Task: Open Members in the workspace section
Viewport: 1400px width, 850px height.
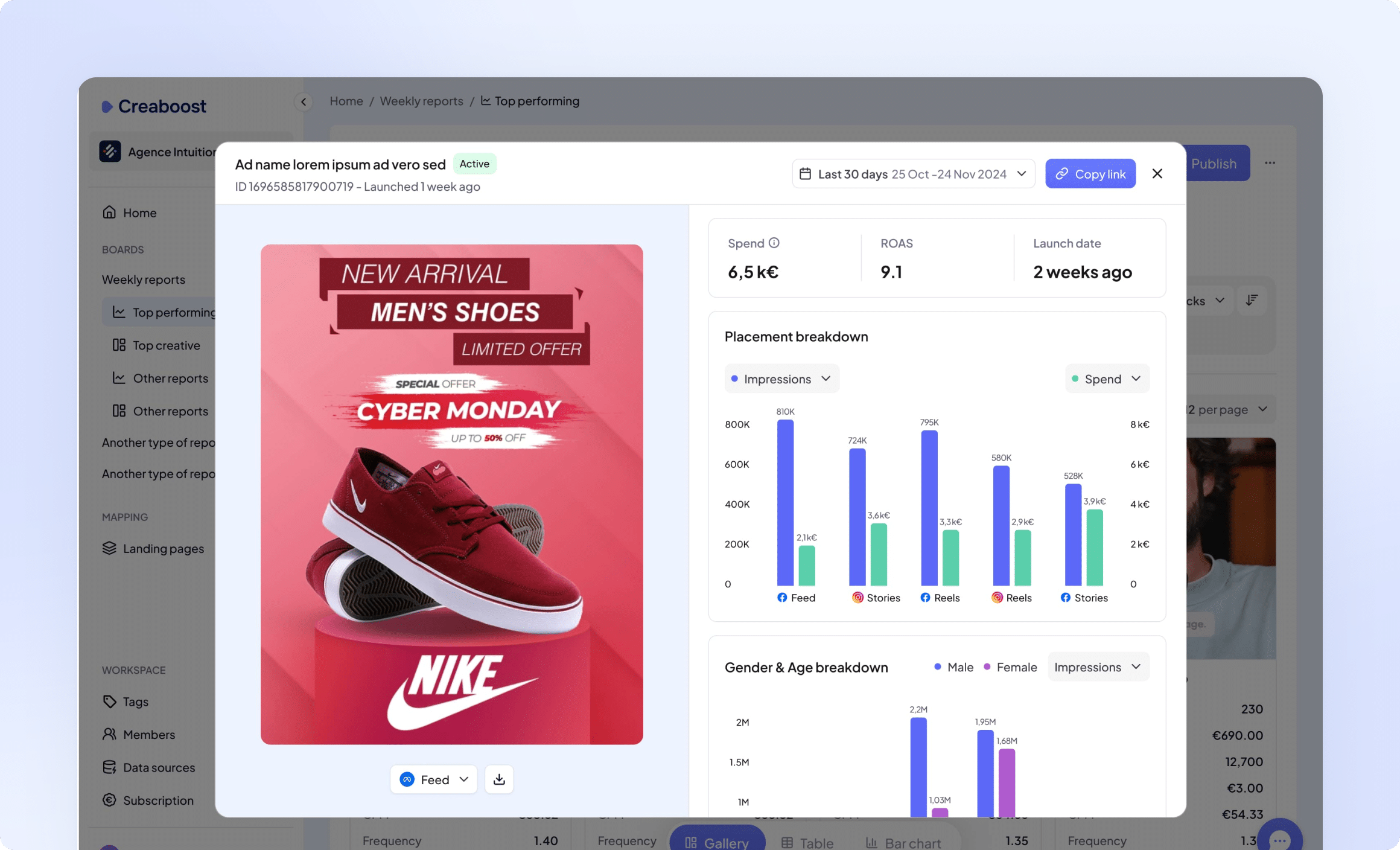Action: (x=139, y=734)
